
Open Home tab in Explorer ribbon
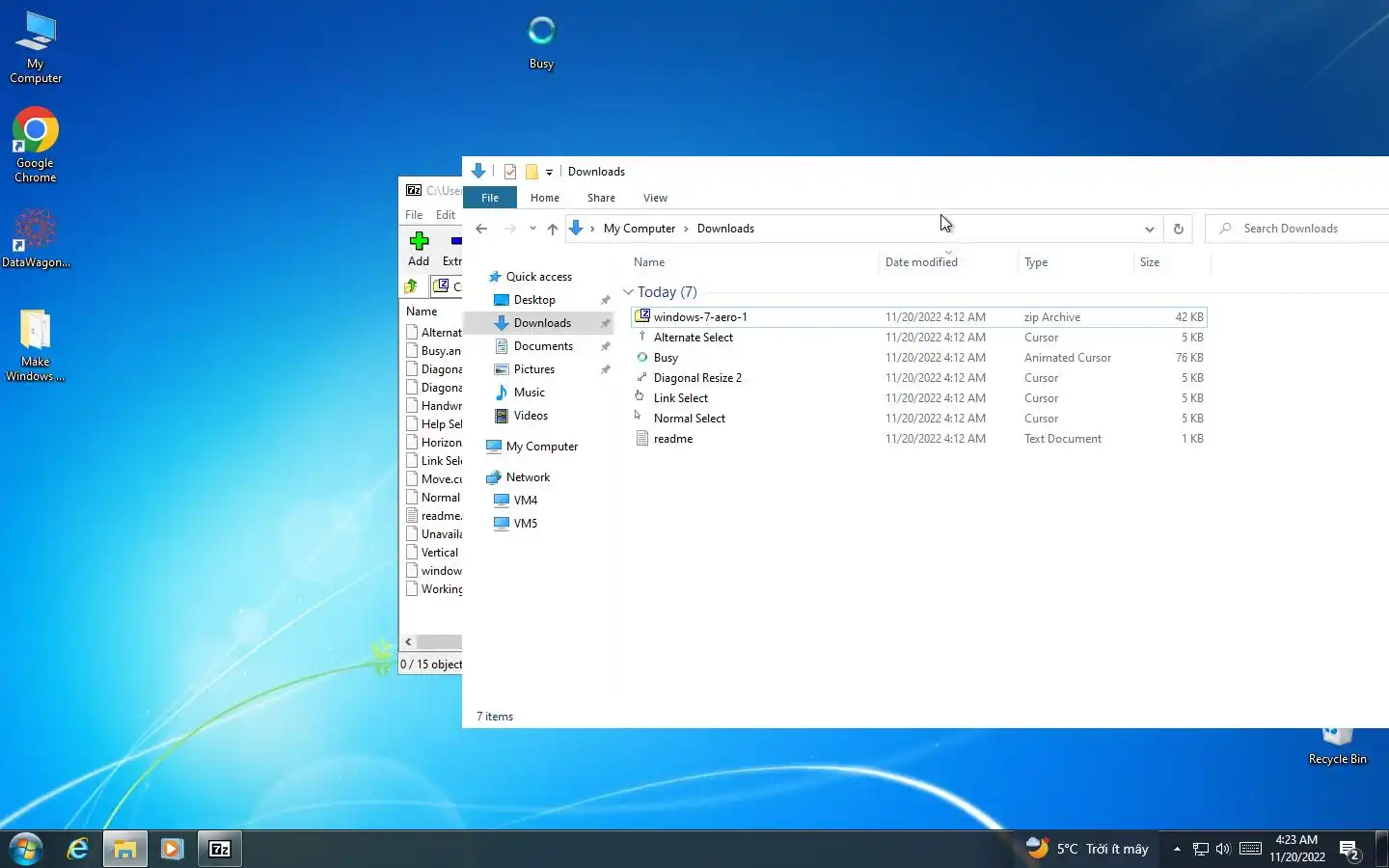point(545,198)
